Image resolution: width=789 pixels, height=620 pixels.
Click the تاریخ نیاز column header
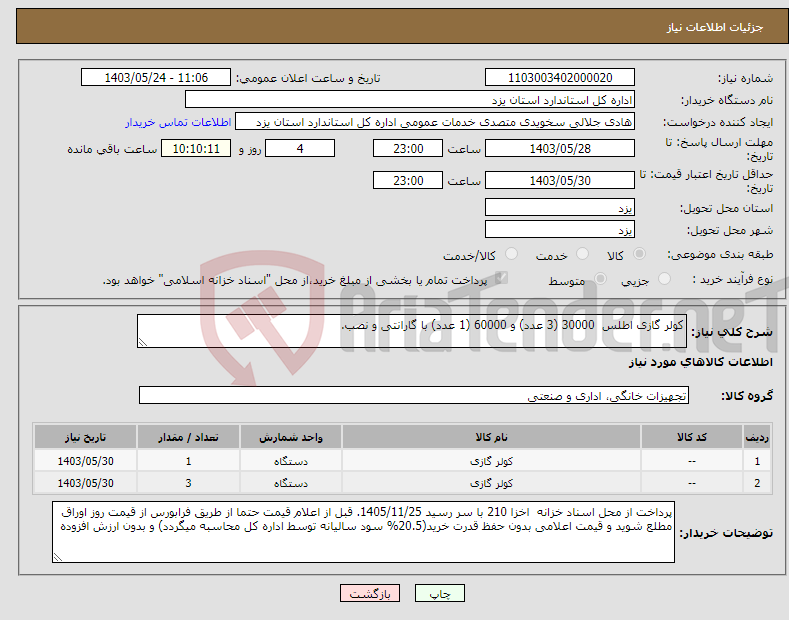(86, 437)
